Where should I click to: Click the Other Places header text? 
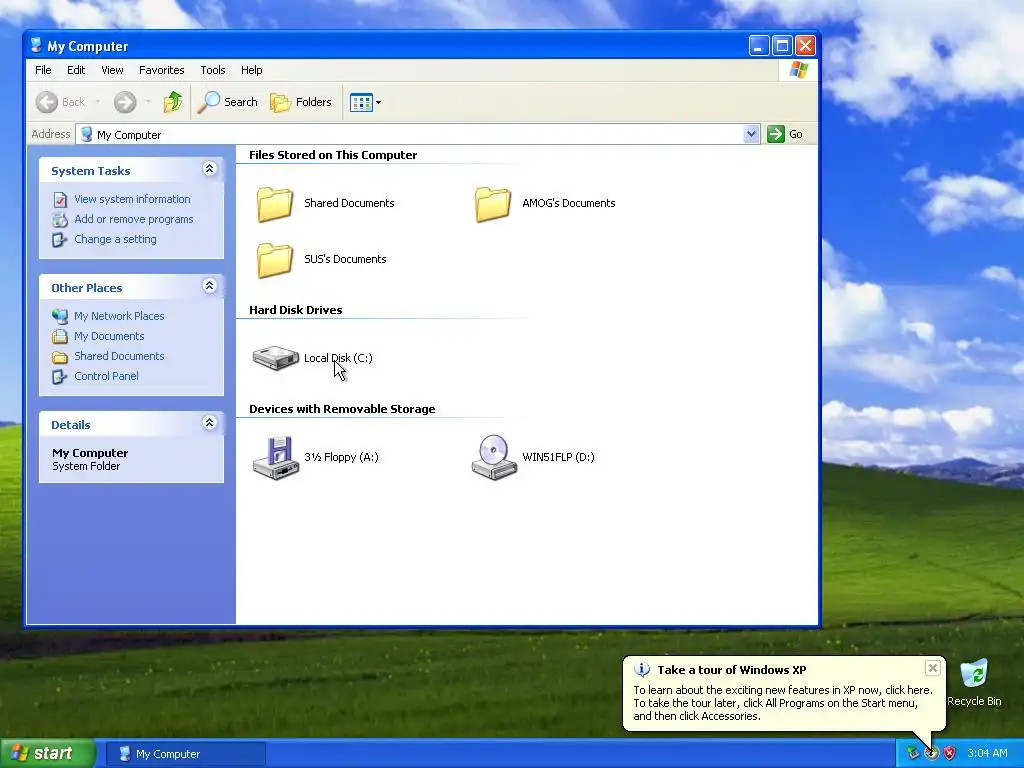click(87, 288)
